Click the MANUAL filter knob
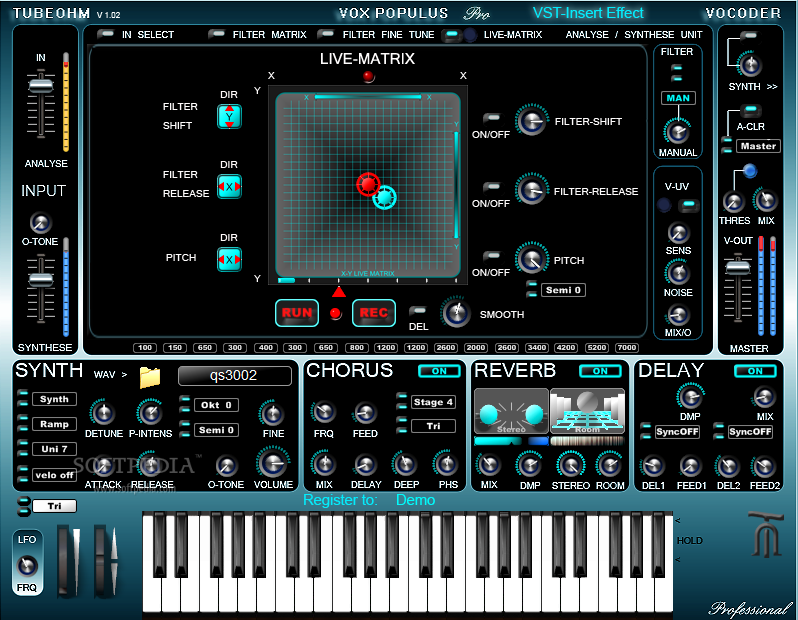Viewport: 798px width, 620px height. point(677,132)
